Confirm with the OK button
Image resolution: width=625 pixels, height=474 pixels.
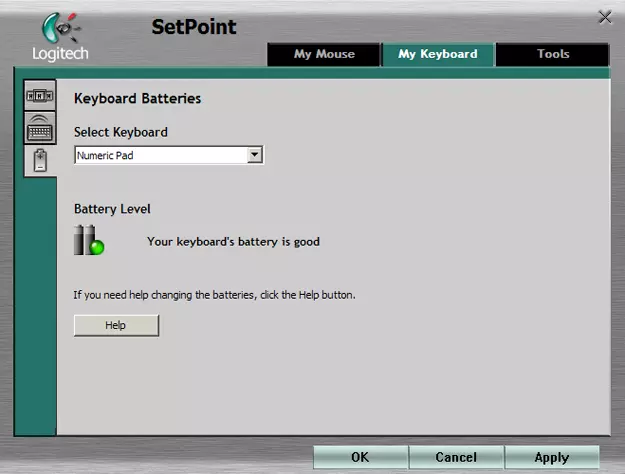[360, 457]
